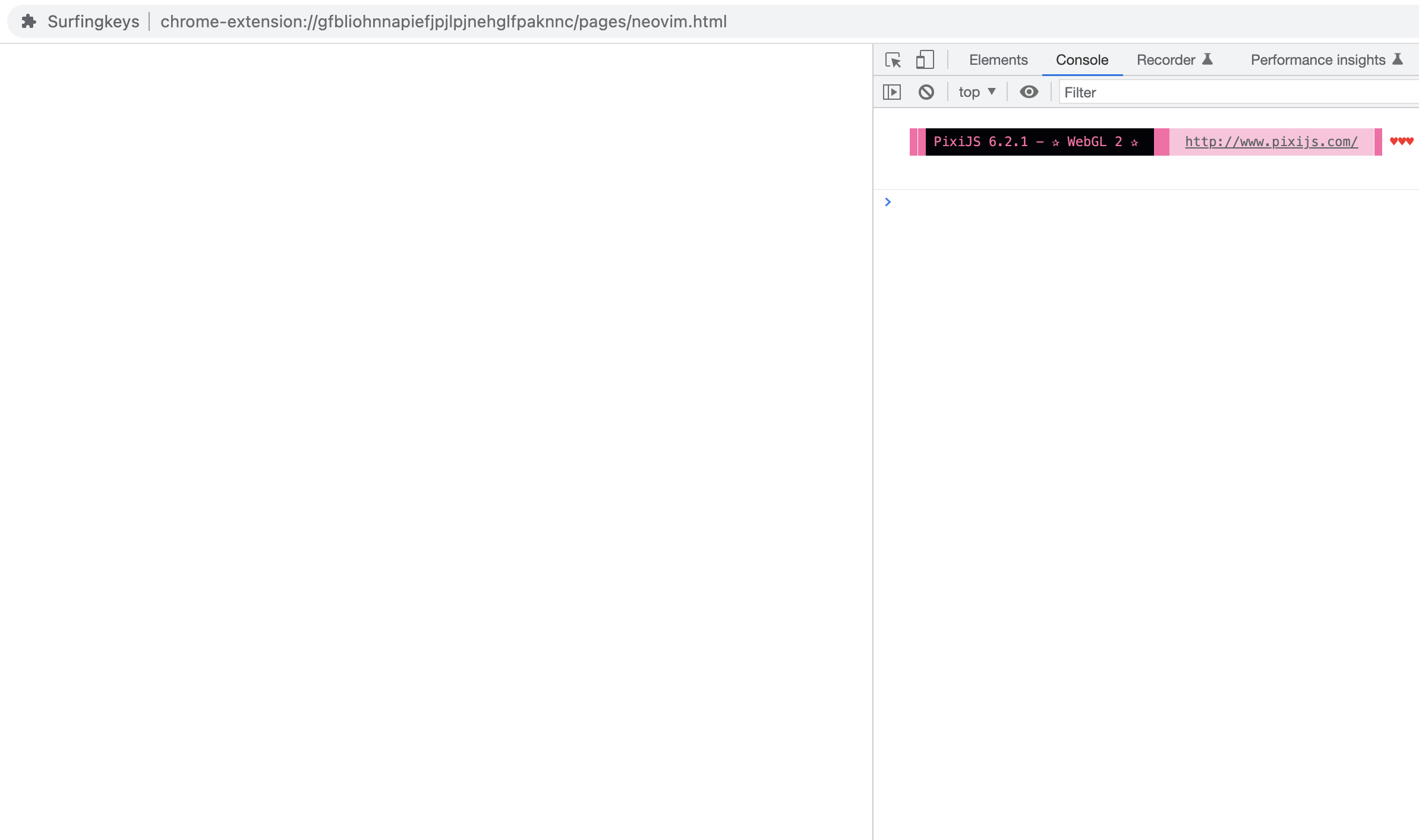The width and height of the screenshot is (1419, 840).
Task: Select the inspect element tool
Action: point(893,60)
